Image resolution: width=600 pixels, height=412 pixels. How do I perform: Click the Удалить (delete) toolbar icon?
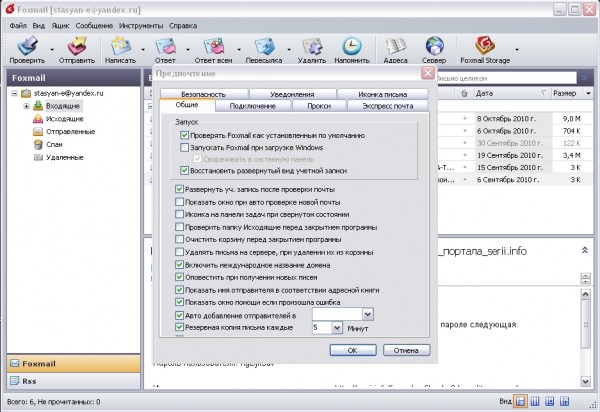[x=312, y=46]
